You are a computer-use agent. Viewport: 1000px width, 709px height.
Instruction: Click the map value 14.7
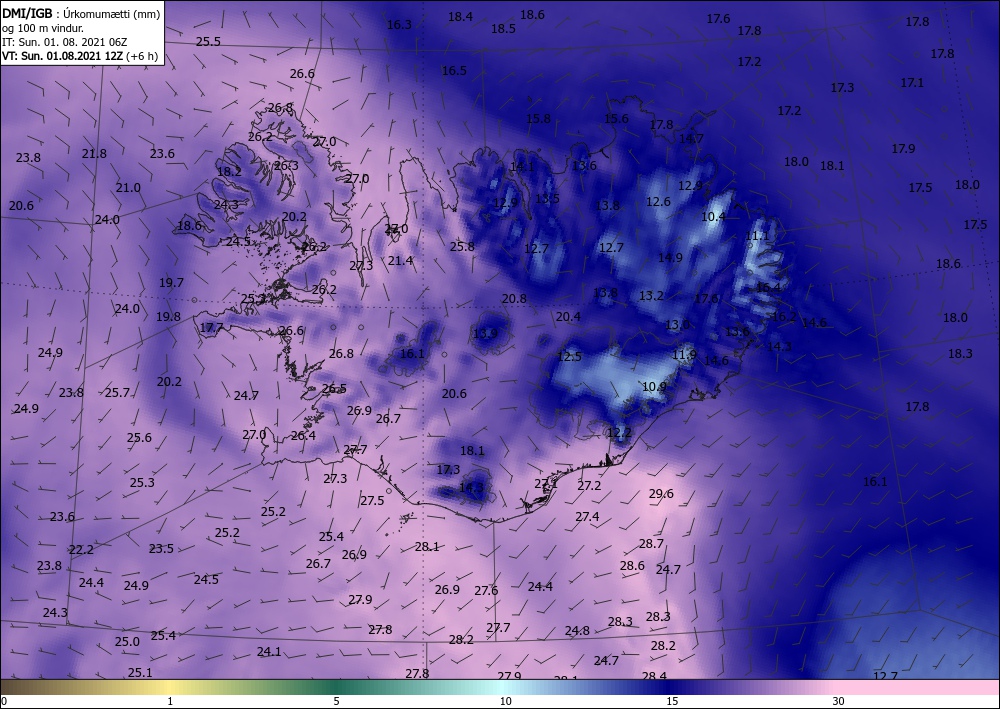691,138
